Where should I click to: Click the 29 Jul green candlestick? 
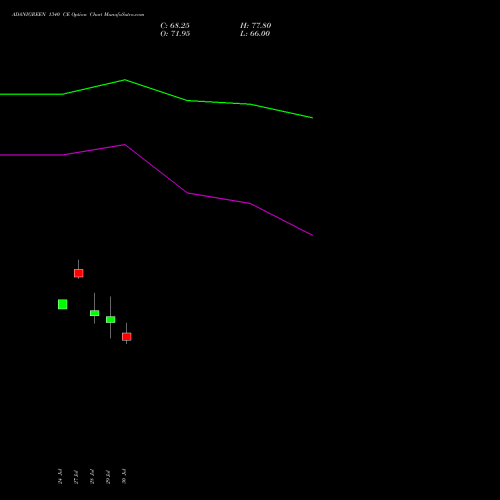(x=111, y=319)
